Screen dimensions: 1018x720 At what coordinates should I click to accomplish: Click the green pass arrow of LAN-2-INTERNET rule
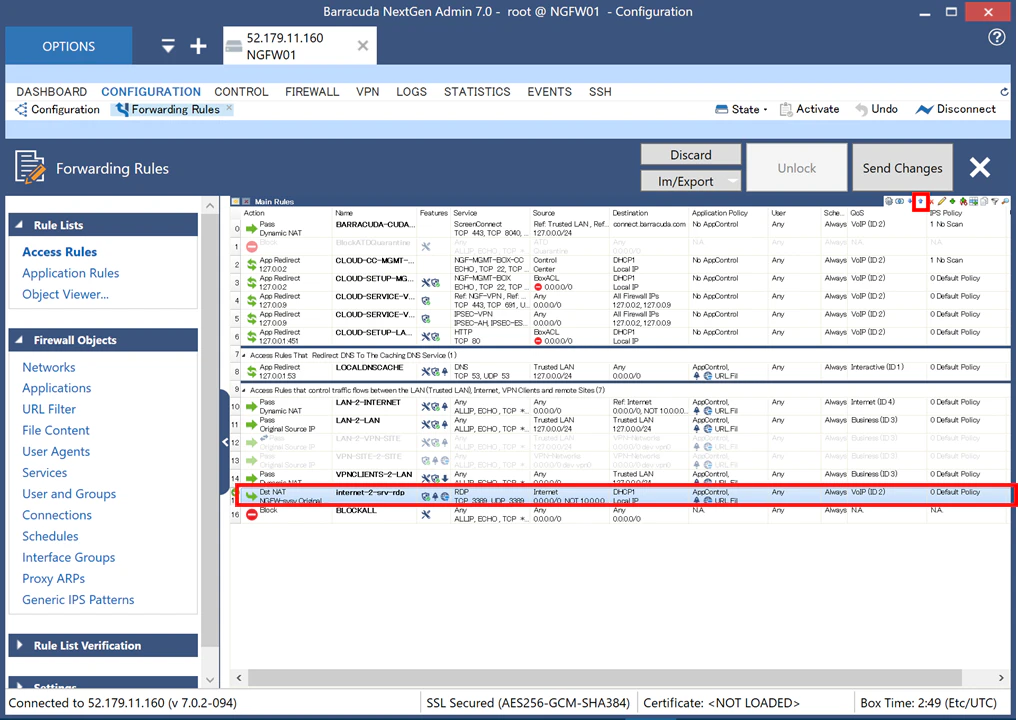[252, 406]
